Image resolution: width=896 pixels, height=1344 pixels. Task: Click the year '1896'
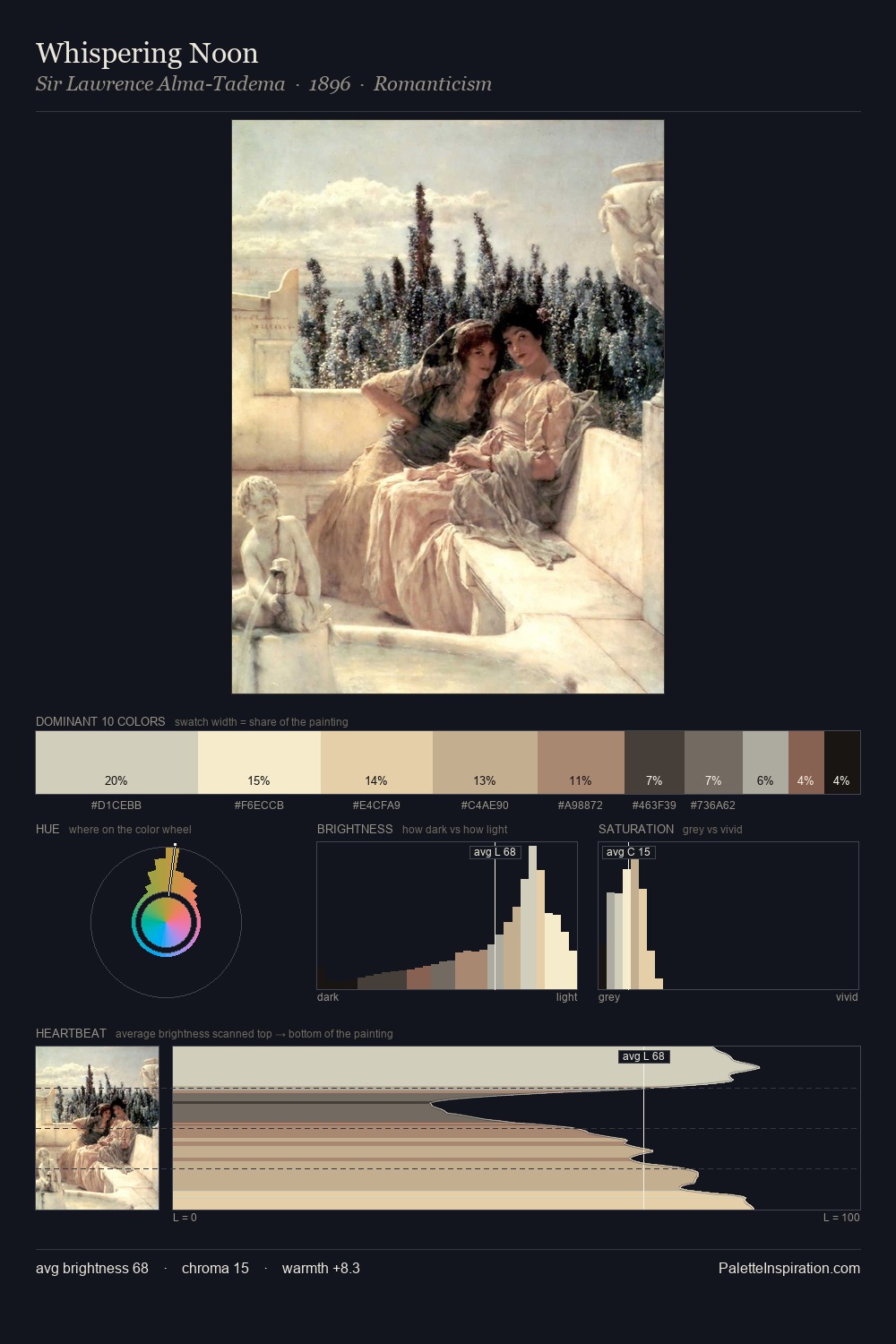330,83
